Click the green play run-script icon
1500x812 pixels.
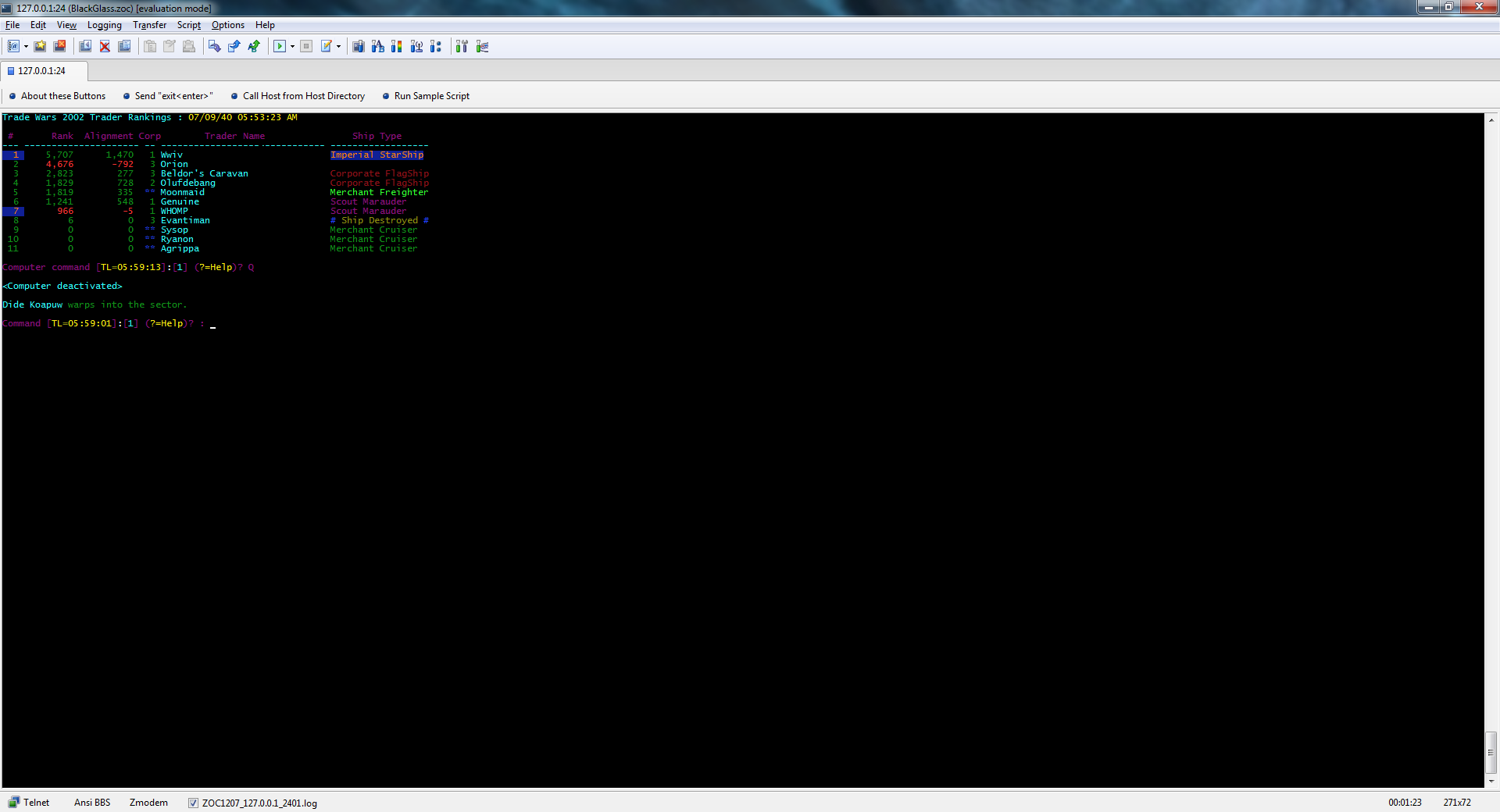pos(279,47)
